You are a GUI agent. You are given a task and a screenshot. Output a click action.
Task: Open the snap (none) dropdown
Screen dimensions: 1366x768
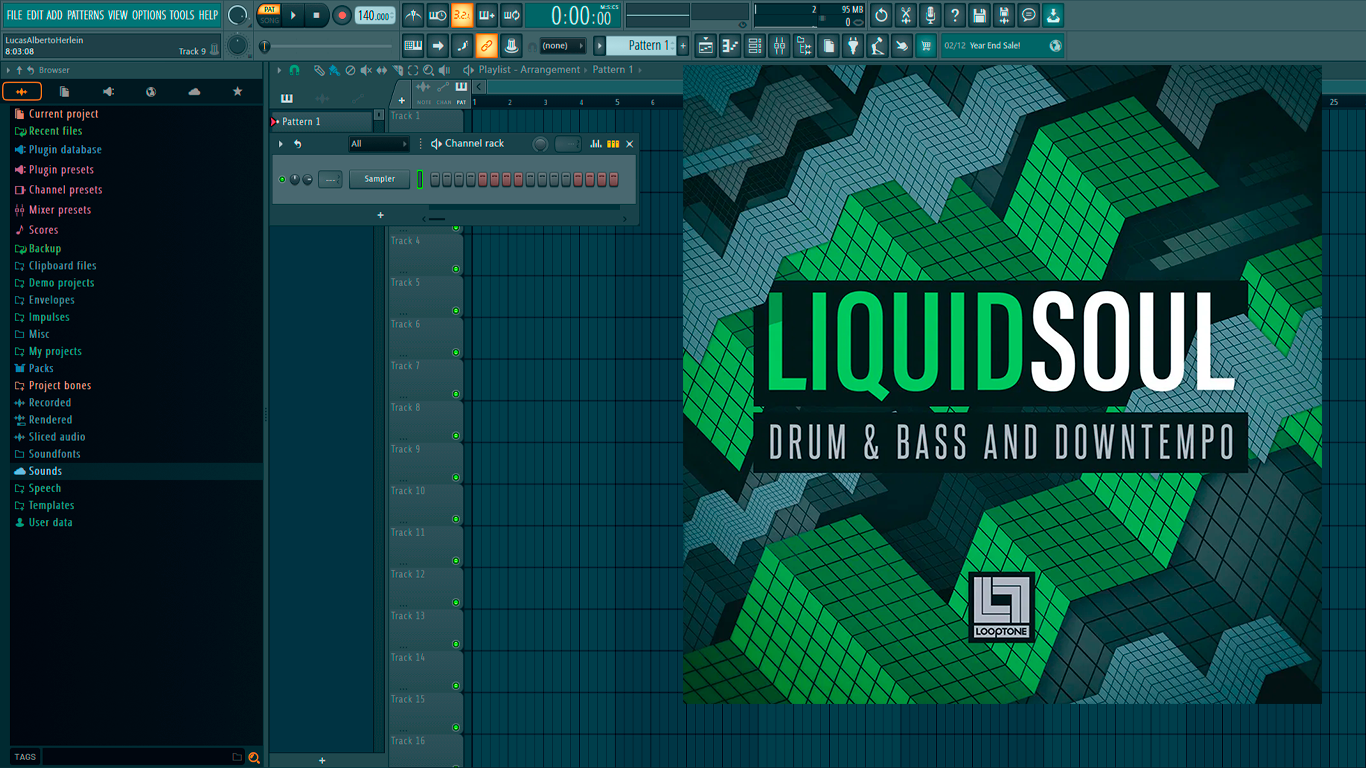[563, 46]
